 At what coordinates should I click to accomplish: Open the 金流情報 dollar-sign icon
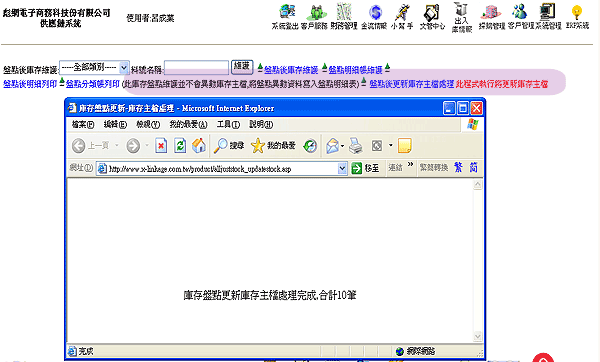click(375, 12)
